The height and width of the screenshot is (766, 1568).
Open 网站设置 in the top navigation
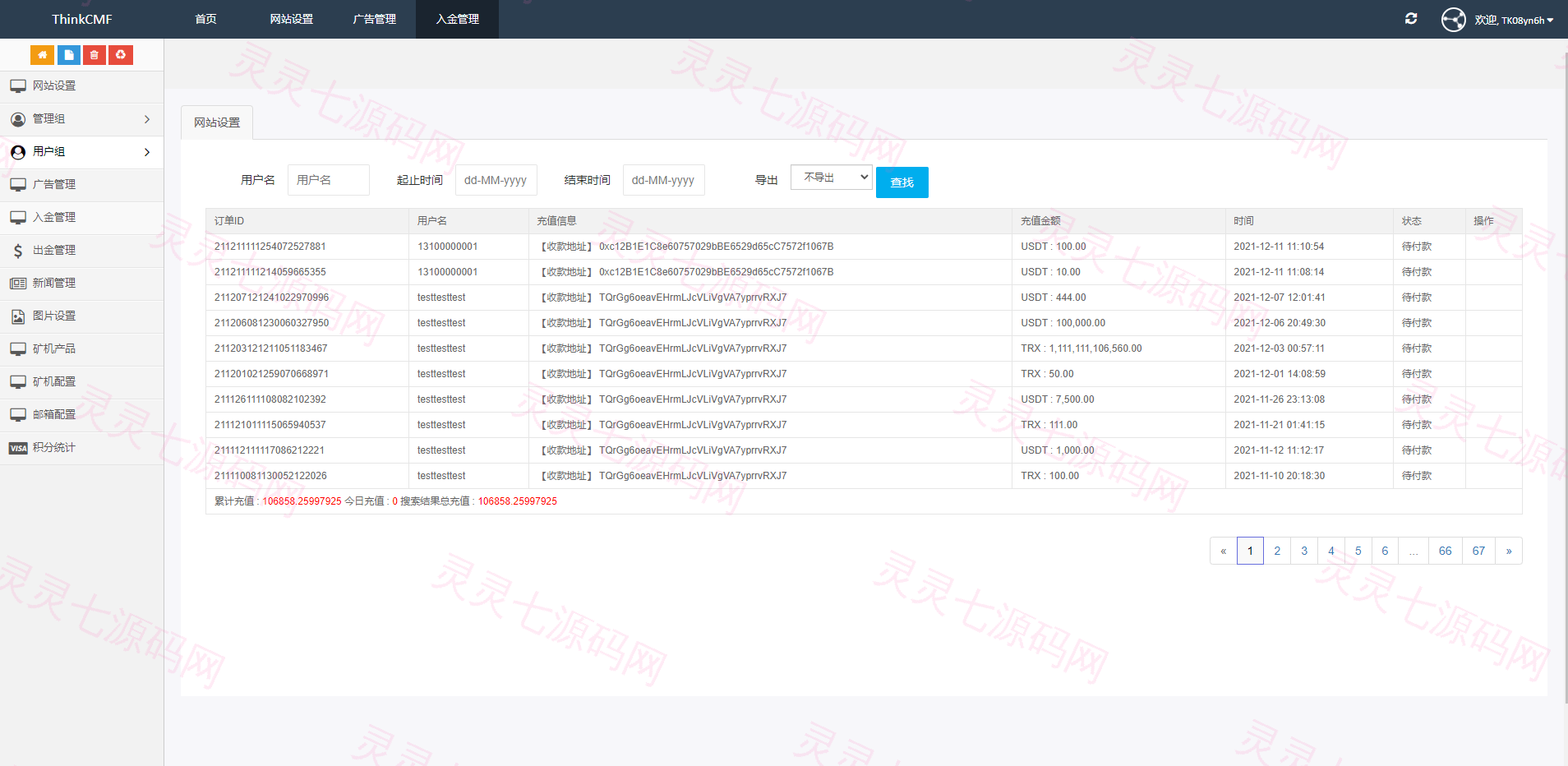292,19
